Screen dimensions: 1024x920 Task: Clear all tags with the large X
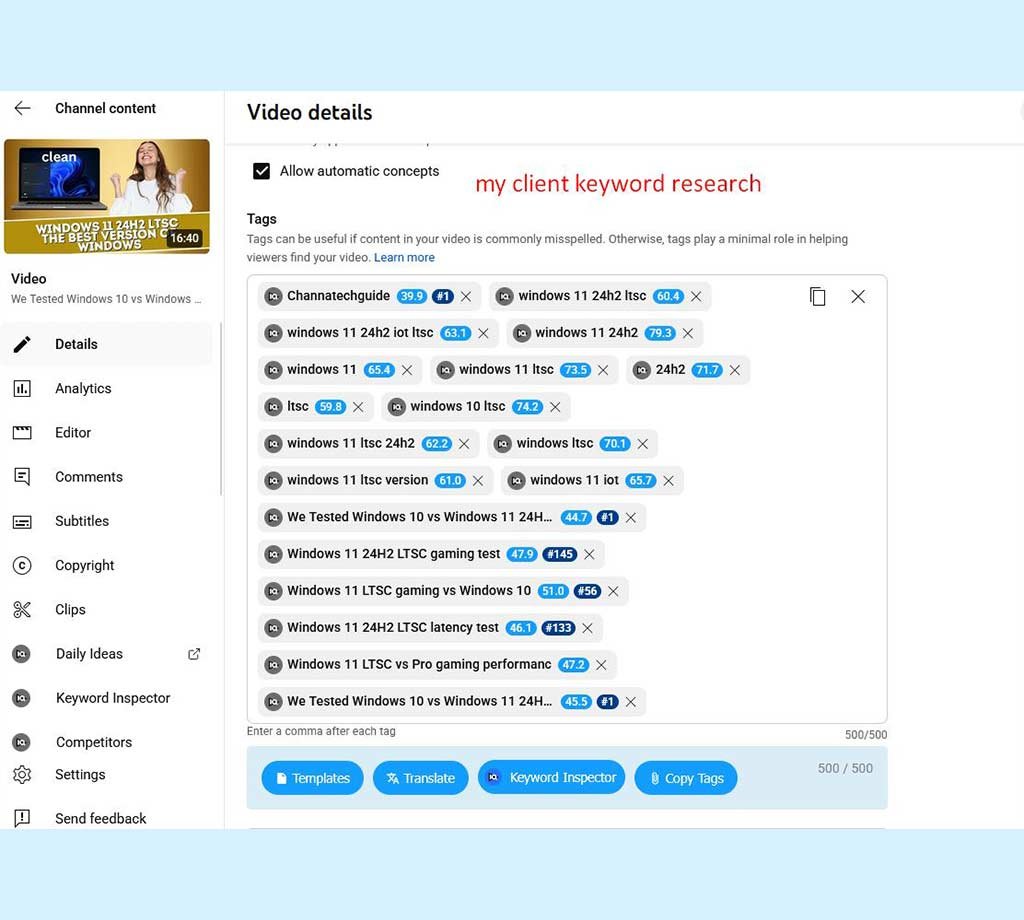click(x=858, y=296)
